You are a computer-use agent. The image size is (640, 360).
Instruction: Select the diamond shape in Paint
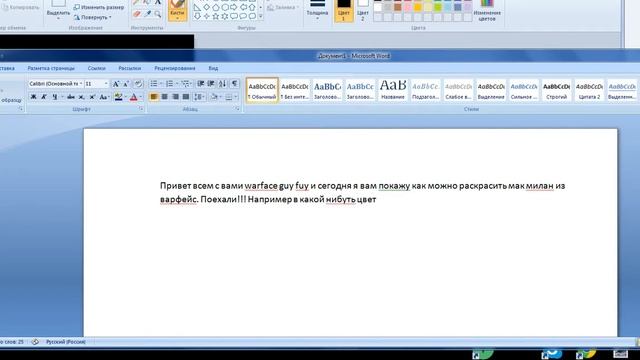[x=207, y=7]
